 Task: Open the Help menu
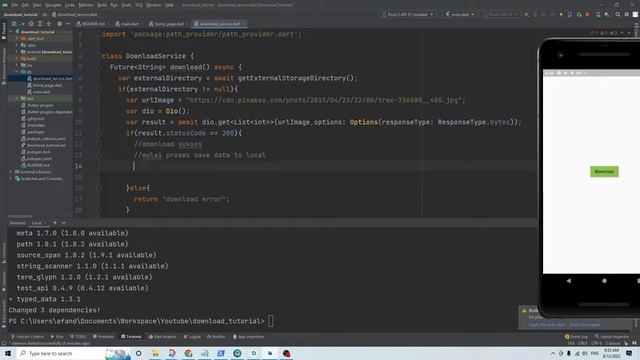[169, 5]
